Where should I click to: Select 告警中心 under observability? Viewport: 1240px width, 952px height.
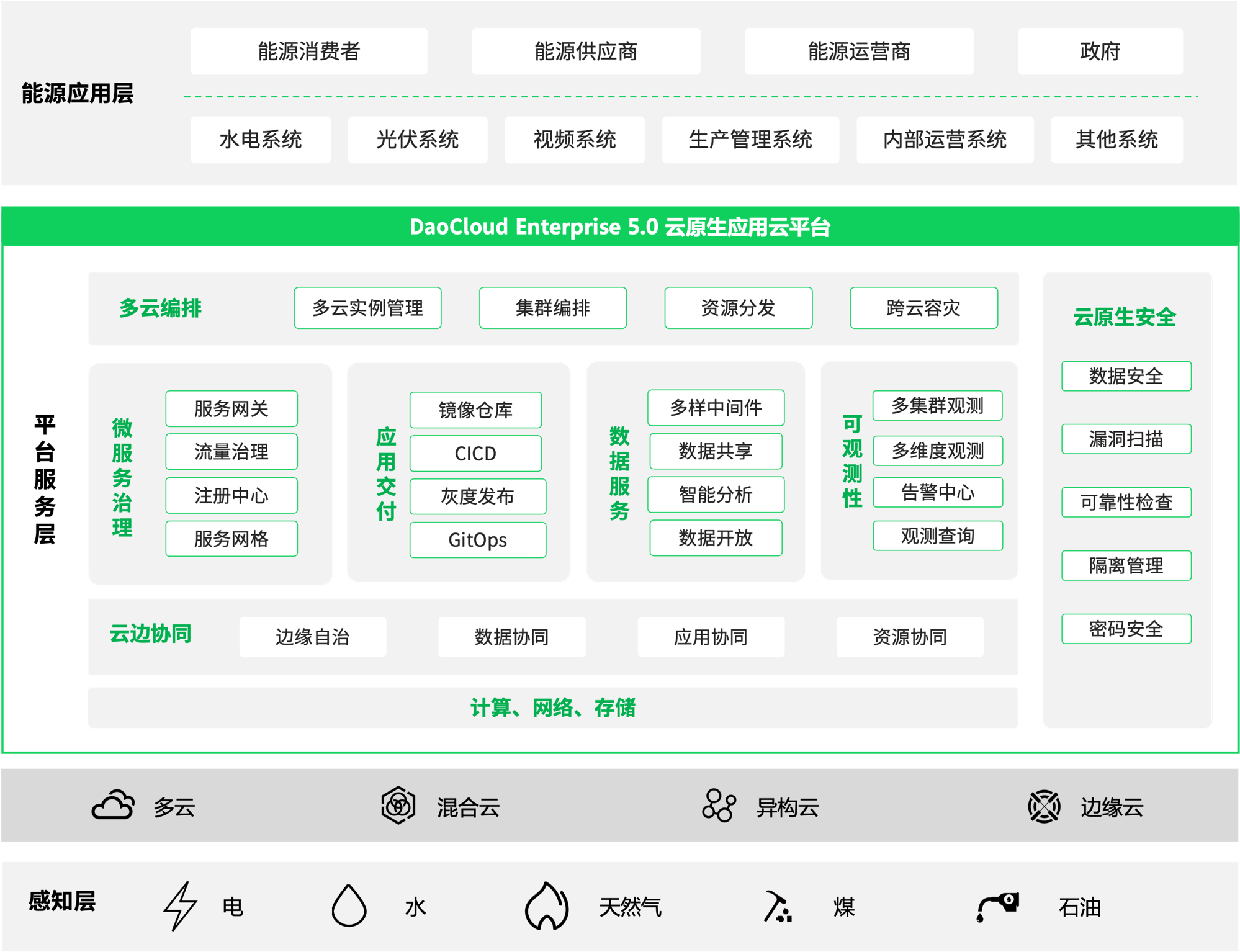(938, 492)
